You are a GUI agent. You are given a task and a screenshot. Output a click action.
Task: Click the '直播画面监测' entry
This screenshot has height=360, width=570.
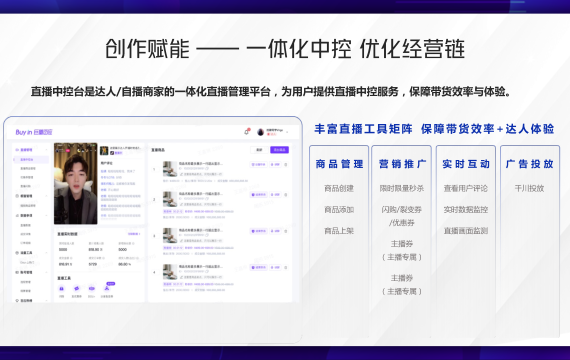coord(466,231)
